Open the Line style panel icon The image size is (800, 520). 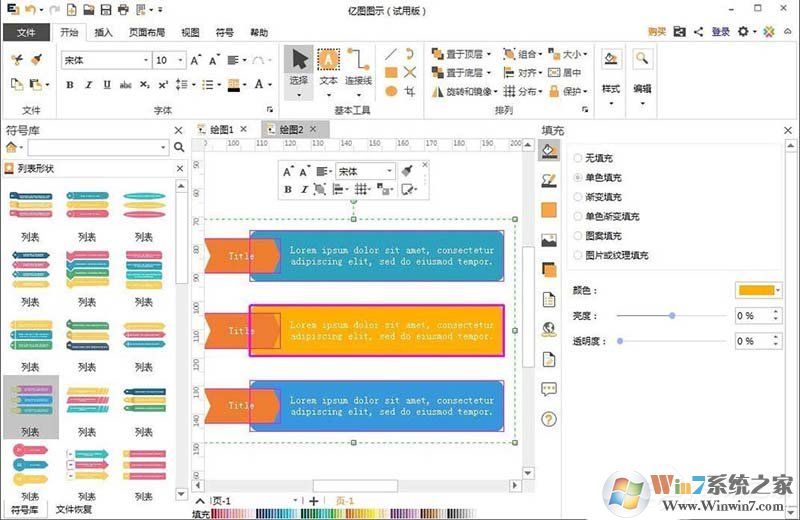point(549,180)
